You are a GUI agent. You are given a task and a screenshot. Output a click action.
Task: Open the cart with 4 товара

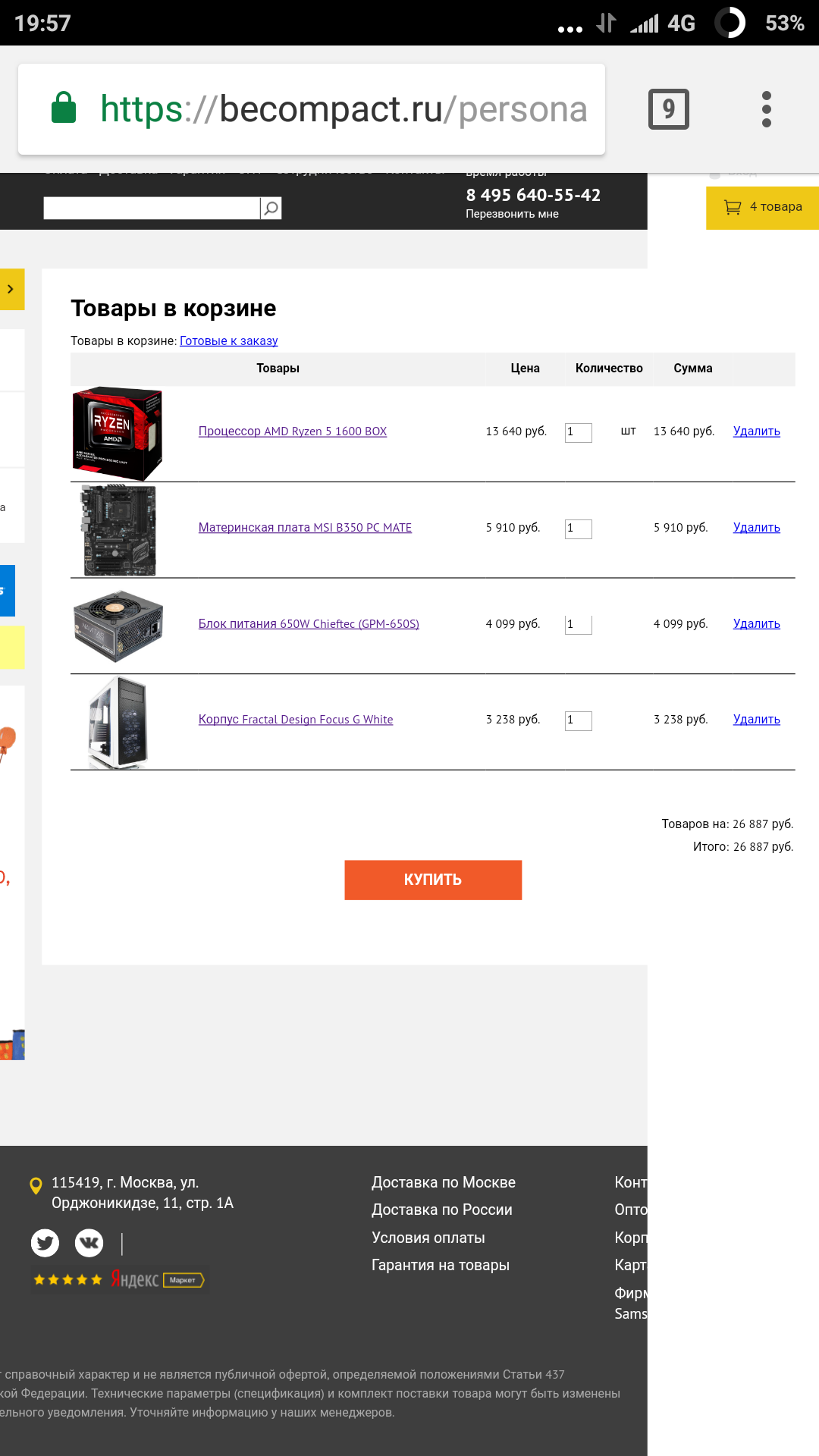pos(763,207)
